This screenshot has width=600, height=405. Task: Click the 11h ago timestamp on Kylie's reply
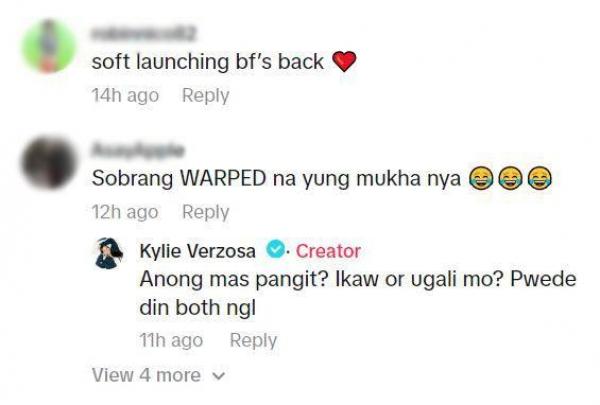click(171, 340)
